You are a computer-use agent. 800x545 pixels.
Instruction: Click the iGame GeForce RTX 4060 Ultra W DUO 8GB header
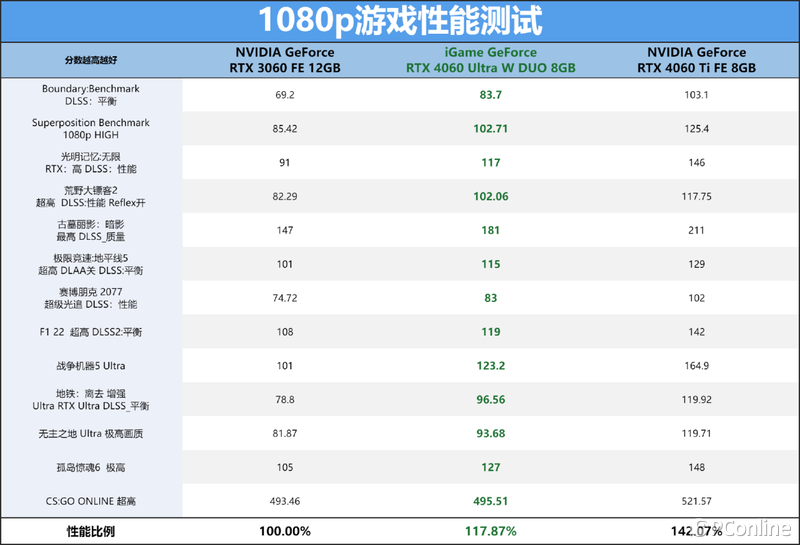click(x=490, y=60)
